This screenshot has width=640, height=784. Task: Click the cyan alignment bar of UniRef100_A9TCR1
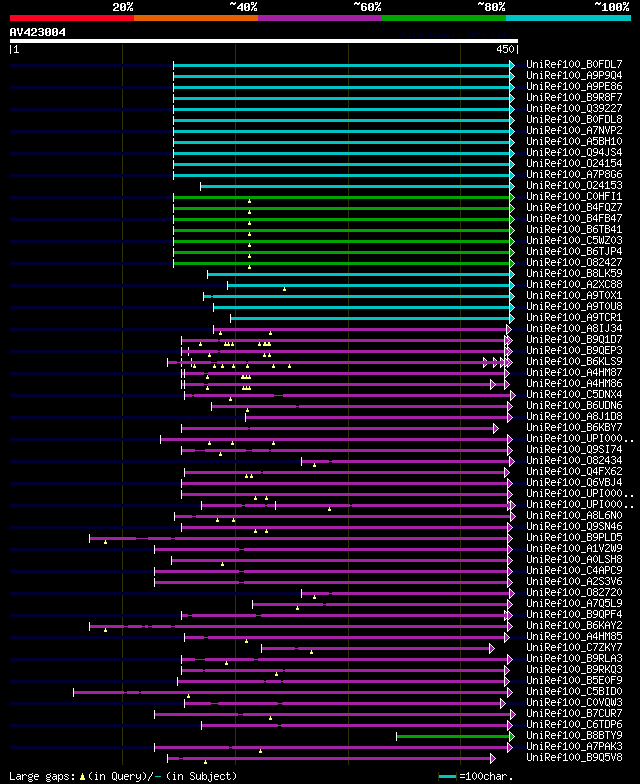coord(372,318)
